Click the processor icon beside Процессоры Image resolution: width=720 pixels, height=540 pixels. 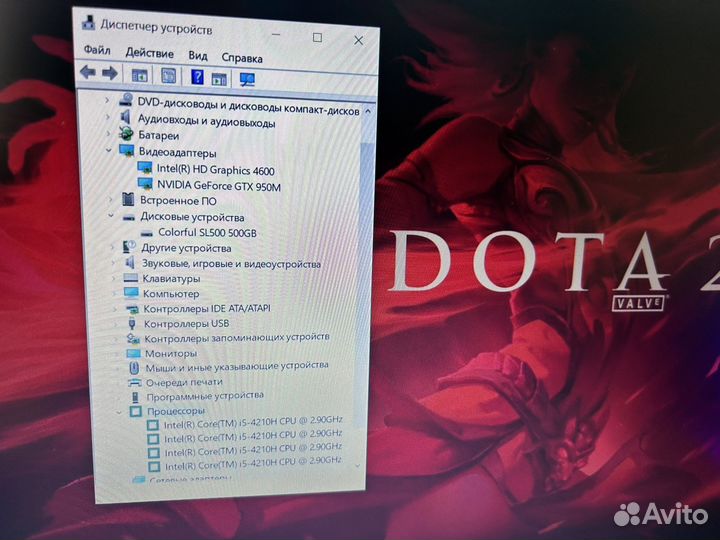pyautogui.click(x=135, y=411)
